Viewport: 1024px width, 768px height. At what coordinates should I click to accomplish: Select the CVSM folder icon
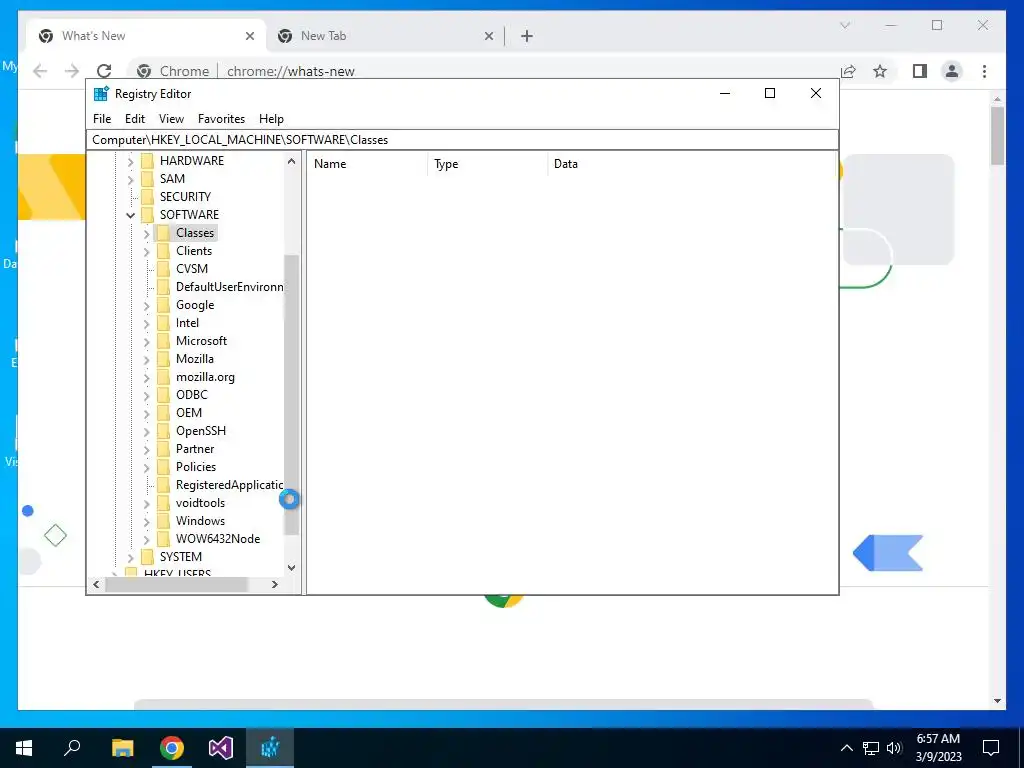click(x=163, y=268)
